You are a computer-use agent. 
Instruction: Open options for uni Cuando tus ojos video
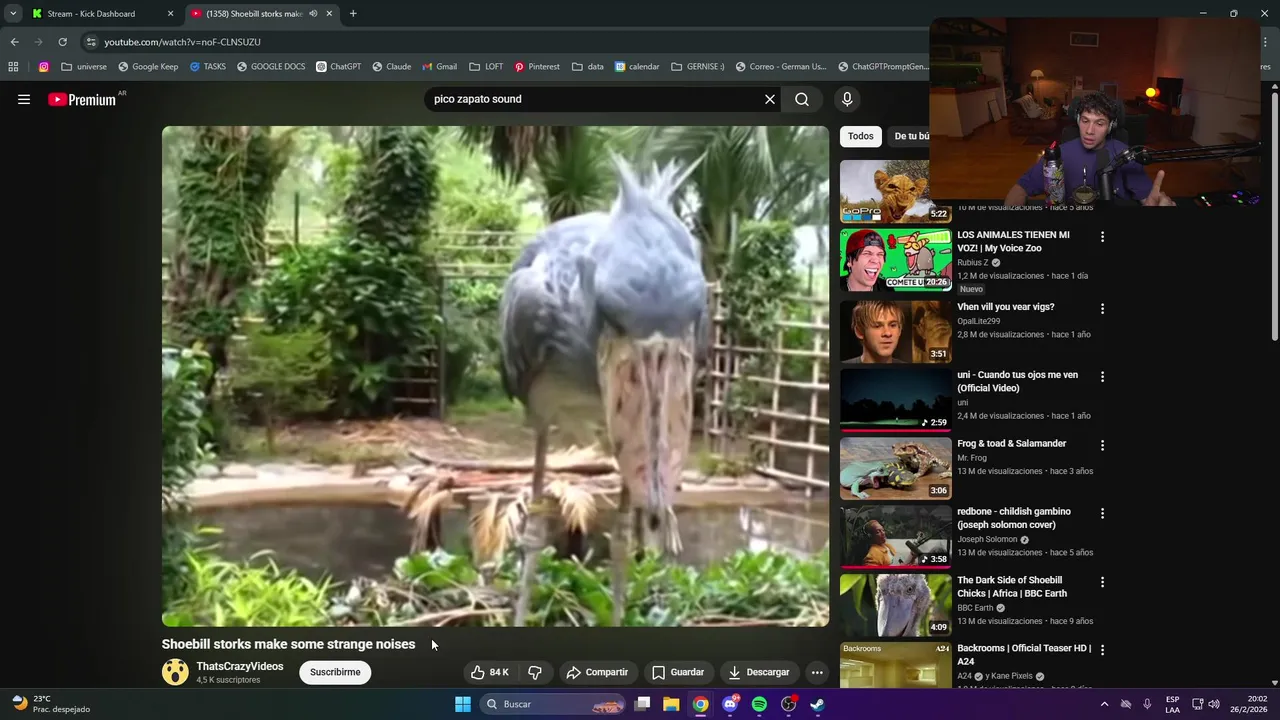(1102, 377)
